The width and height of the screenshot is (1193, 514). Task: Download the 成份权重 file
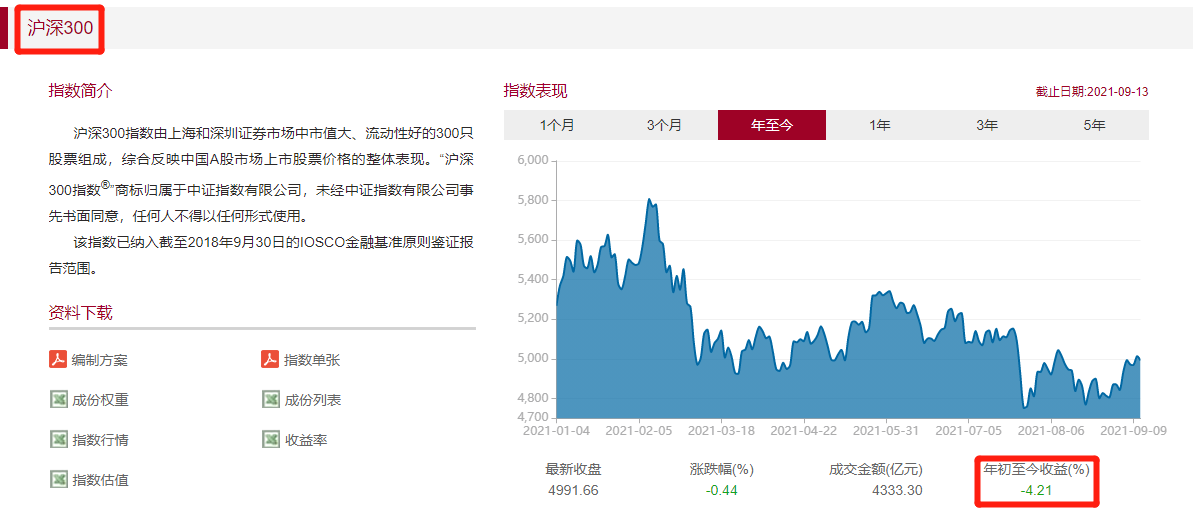[99, 400]
